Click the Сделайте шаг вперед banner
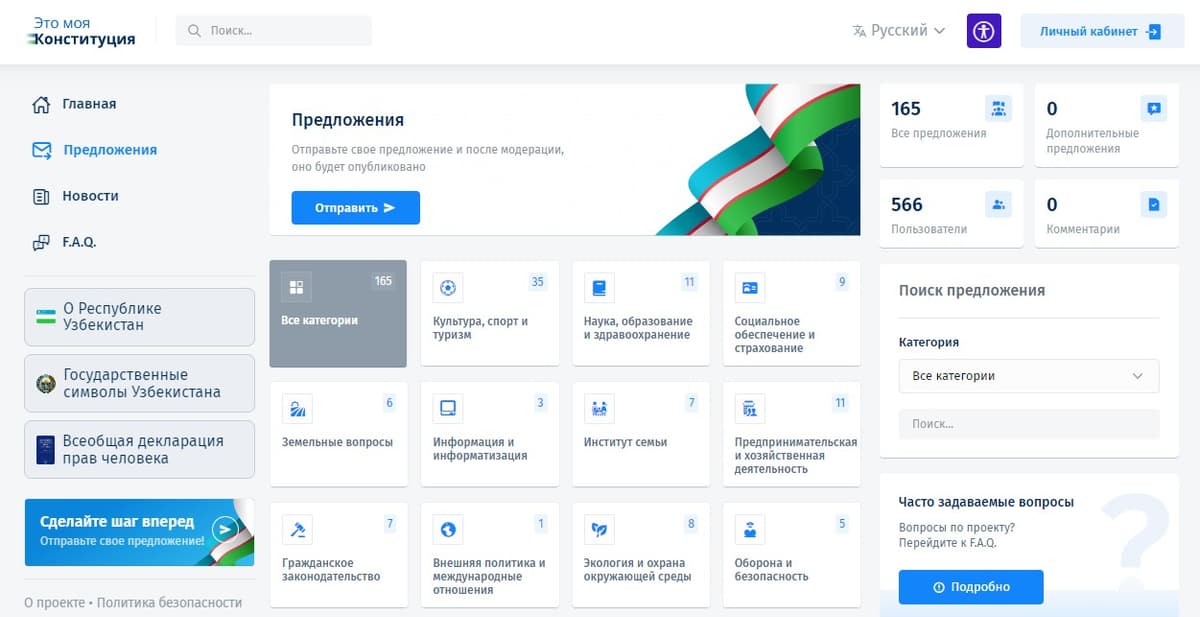The image size is (1200, 617). coord(140,533)
